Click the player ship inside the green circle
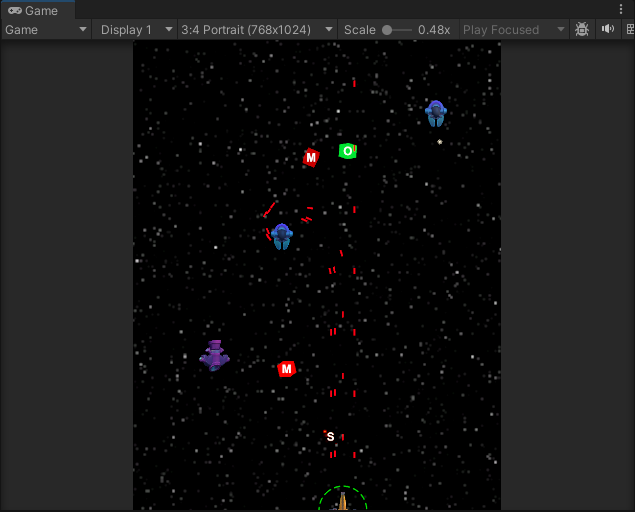 click(x=342, y=501)
